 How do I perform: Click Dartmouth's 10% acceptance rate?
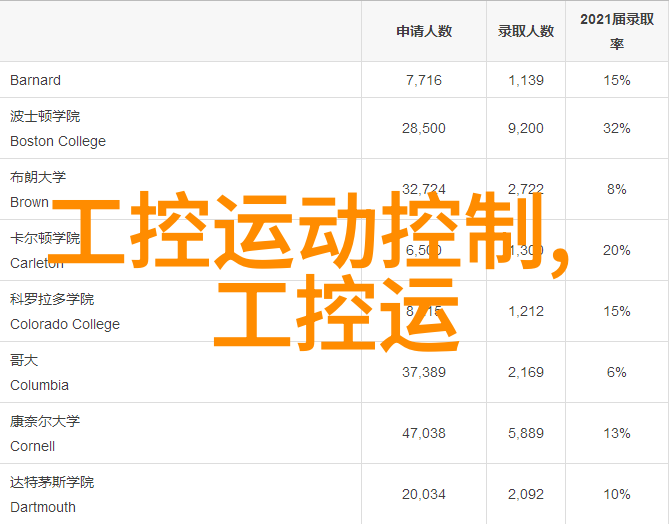coord(617,495)
